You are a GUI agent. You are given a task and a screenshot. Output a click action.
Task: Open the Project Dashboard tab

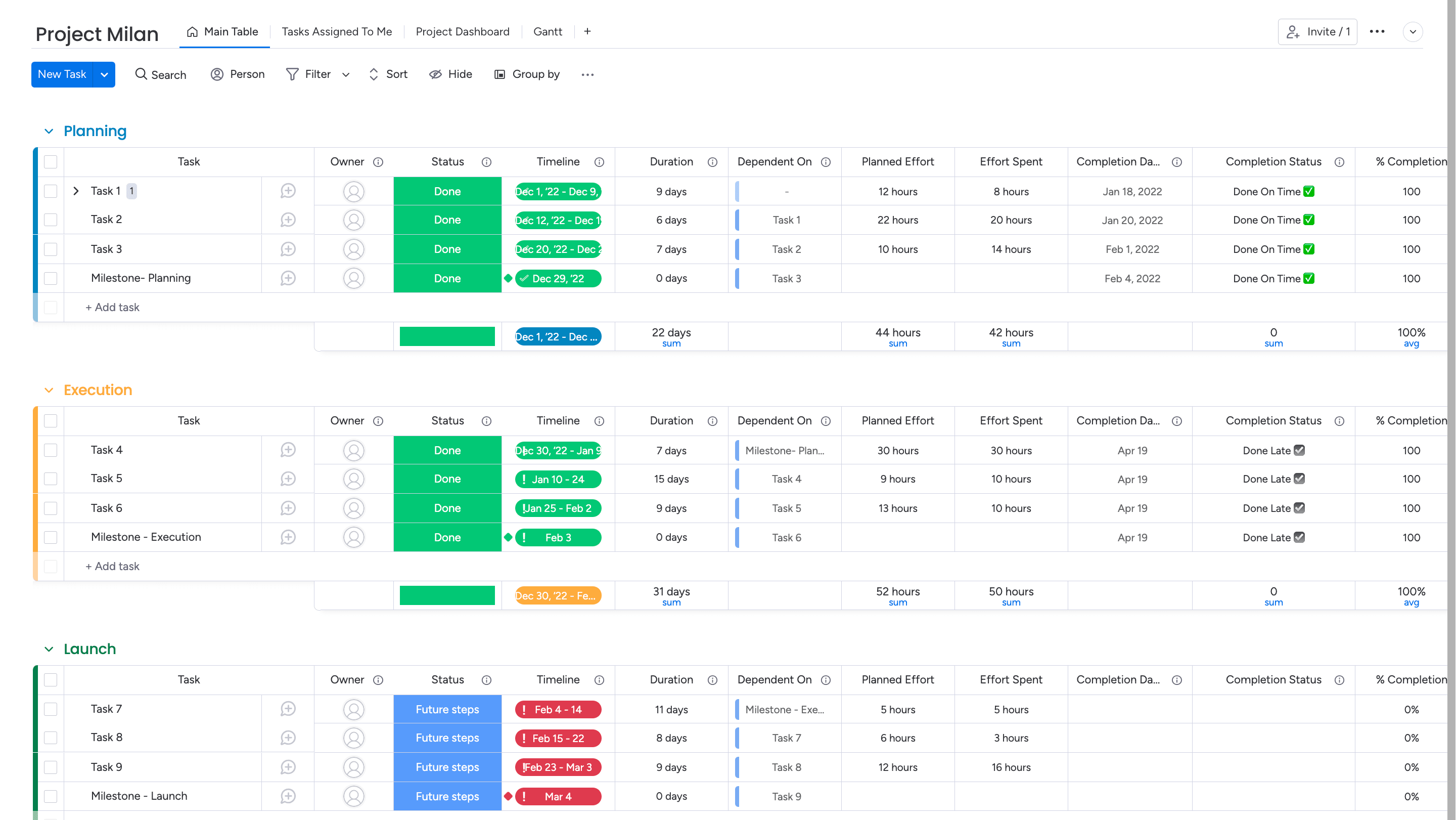463,32
